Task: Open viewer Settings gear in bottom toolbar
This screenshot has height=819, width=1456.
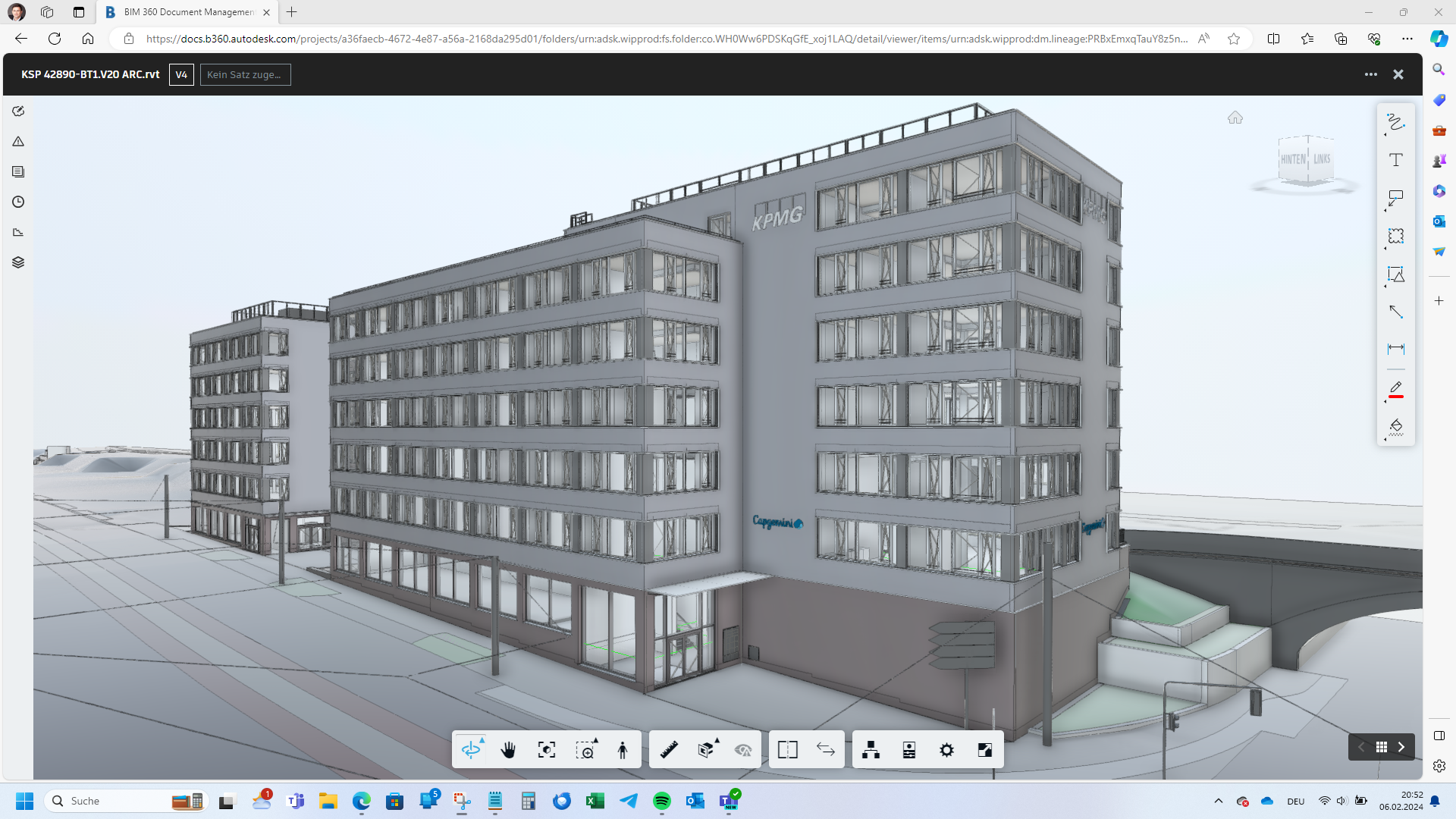Action: (946, 750)
